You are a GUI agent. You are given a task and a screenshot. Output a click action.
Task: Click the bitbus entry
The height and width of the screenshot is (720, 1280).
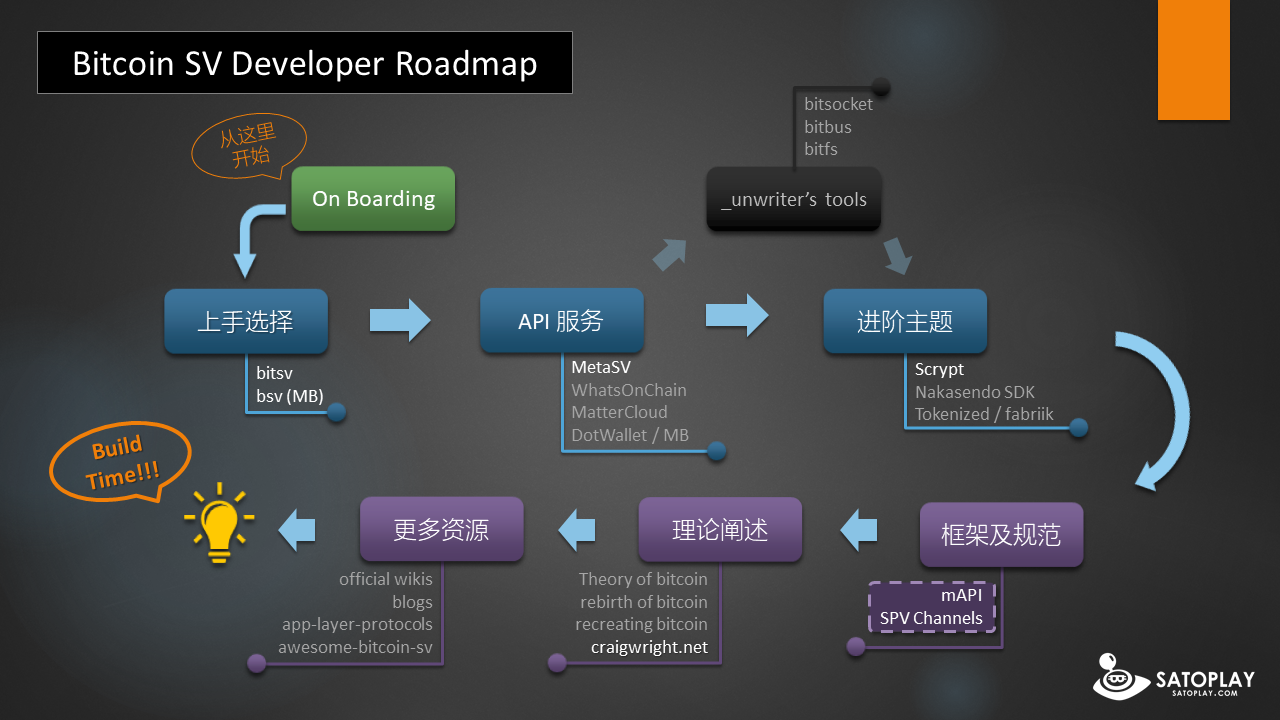click(x=828, y=127)
